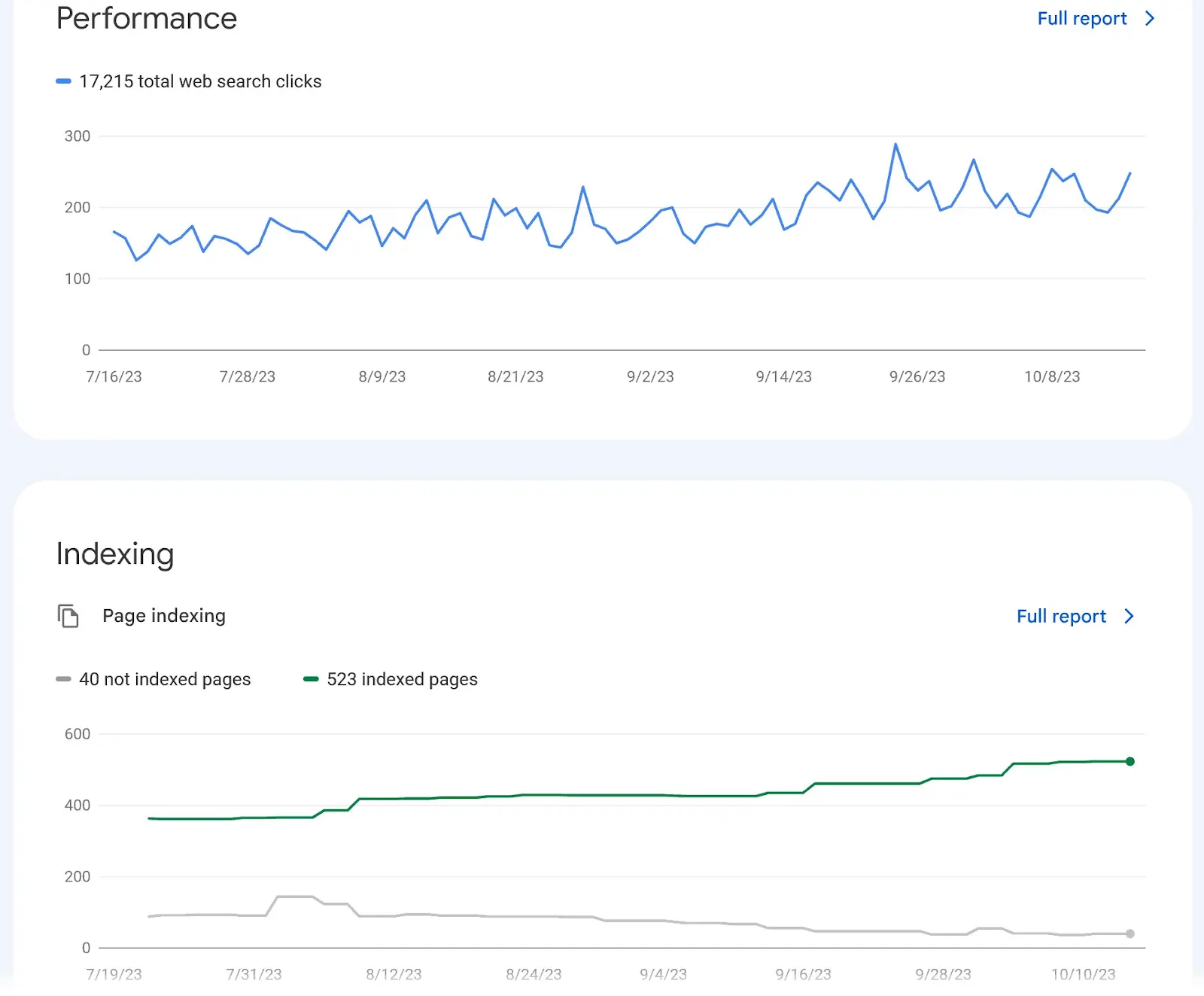Screen dimensions: 1204x996
Task: Toggle the 523 indexed pages legend
Action: tap(402, 679)
